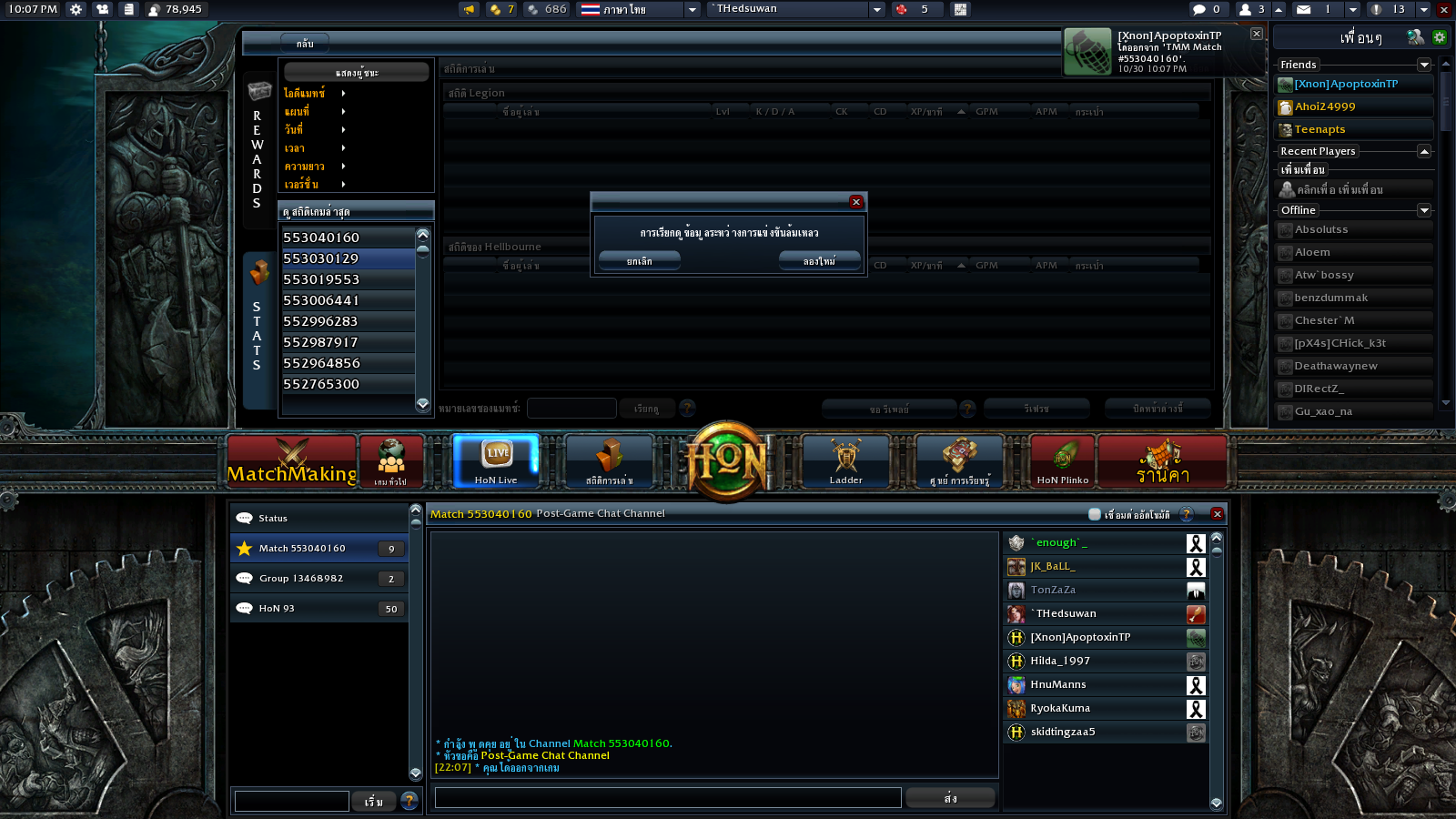Click the match list scroll down arrow
Viewport: 1456px width, 819px height.
(x=422, y=403)
